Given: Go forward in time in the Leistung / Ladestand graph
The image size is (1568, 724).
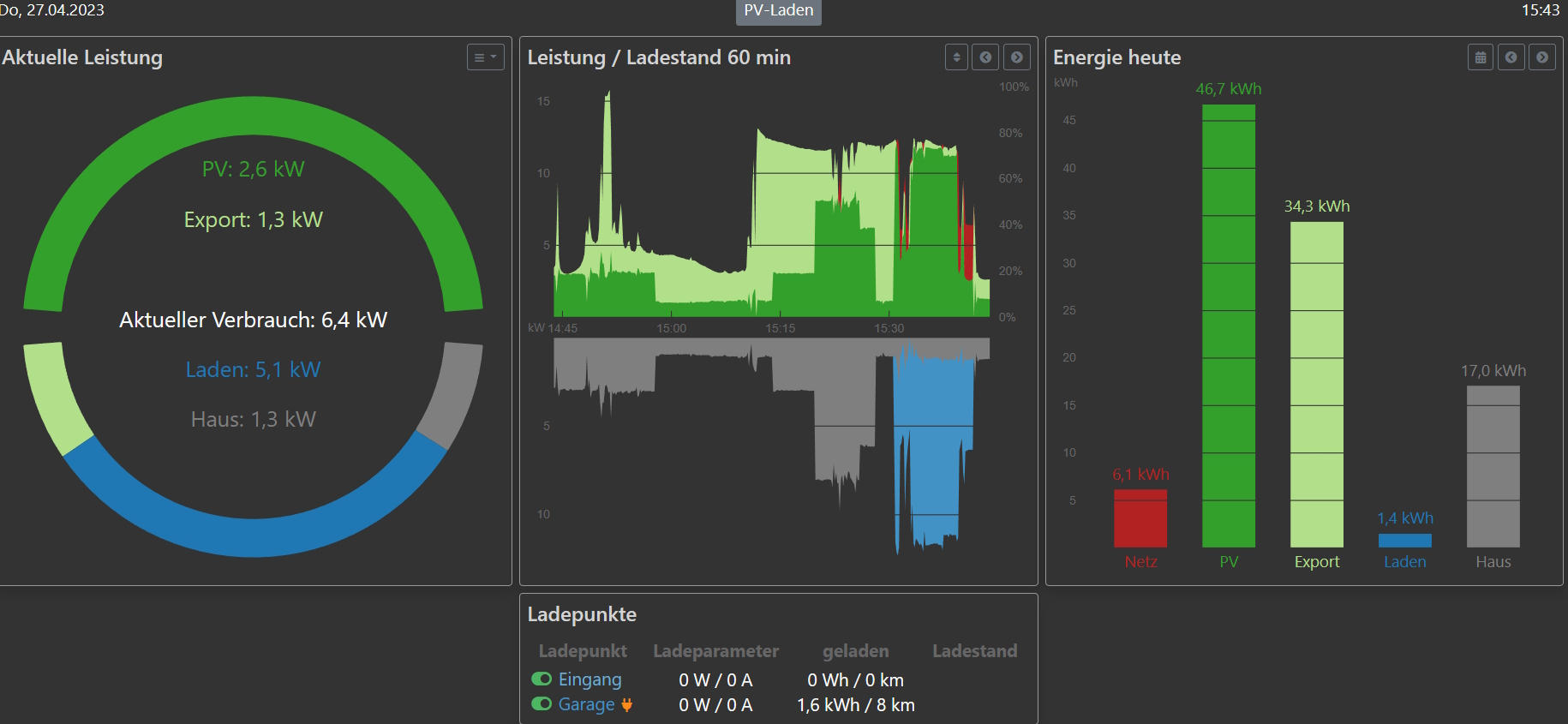Looking at the screenshot, I should click(x=1016, y=57).
